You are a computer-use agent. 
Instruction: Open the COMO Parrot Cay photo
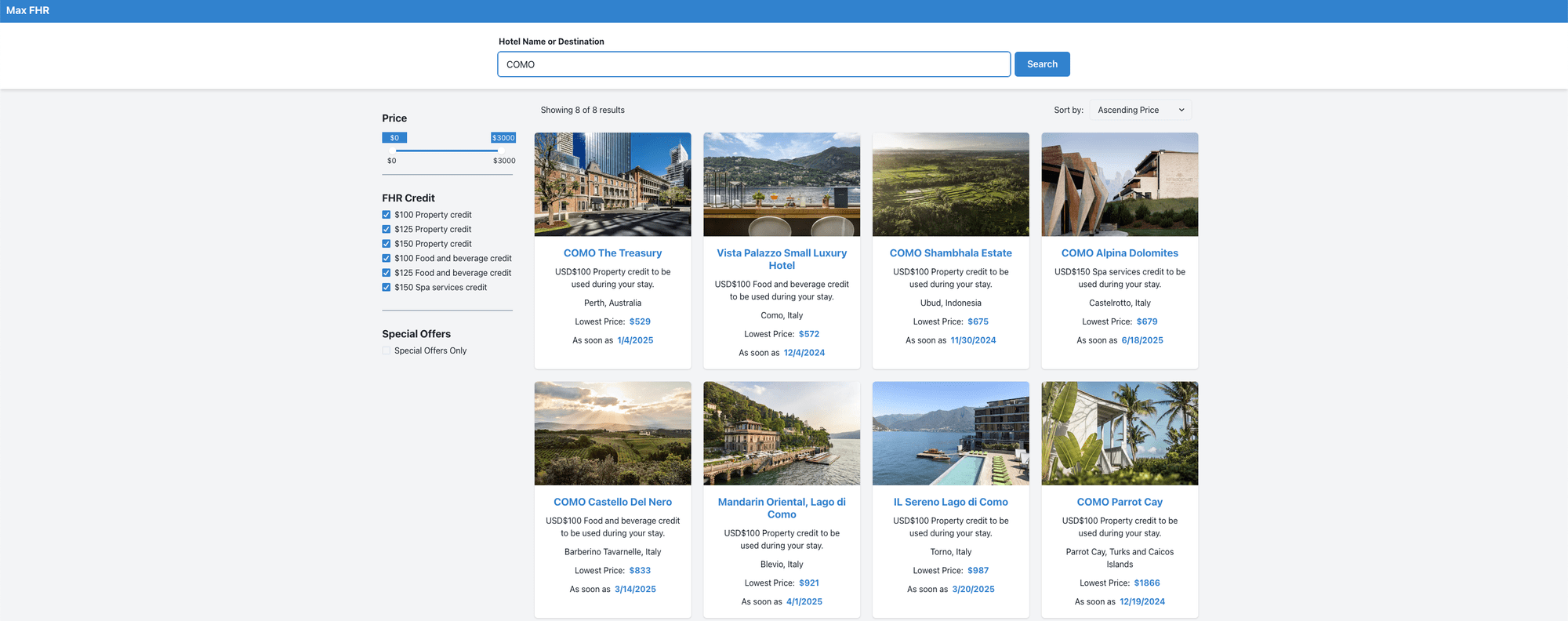click(x=1120, y=434)
